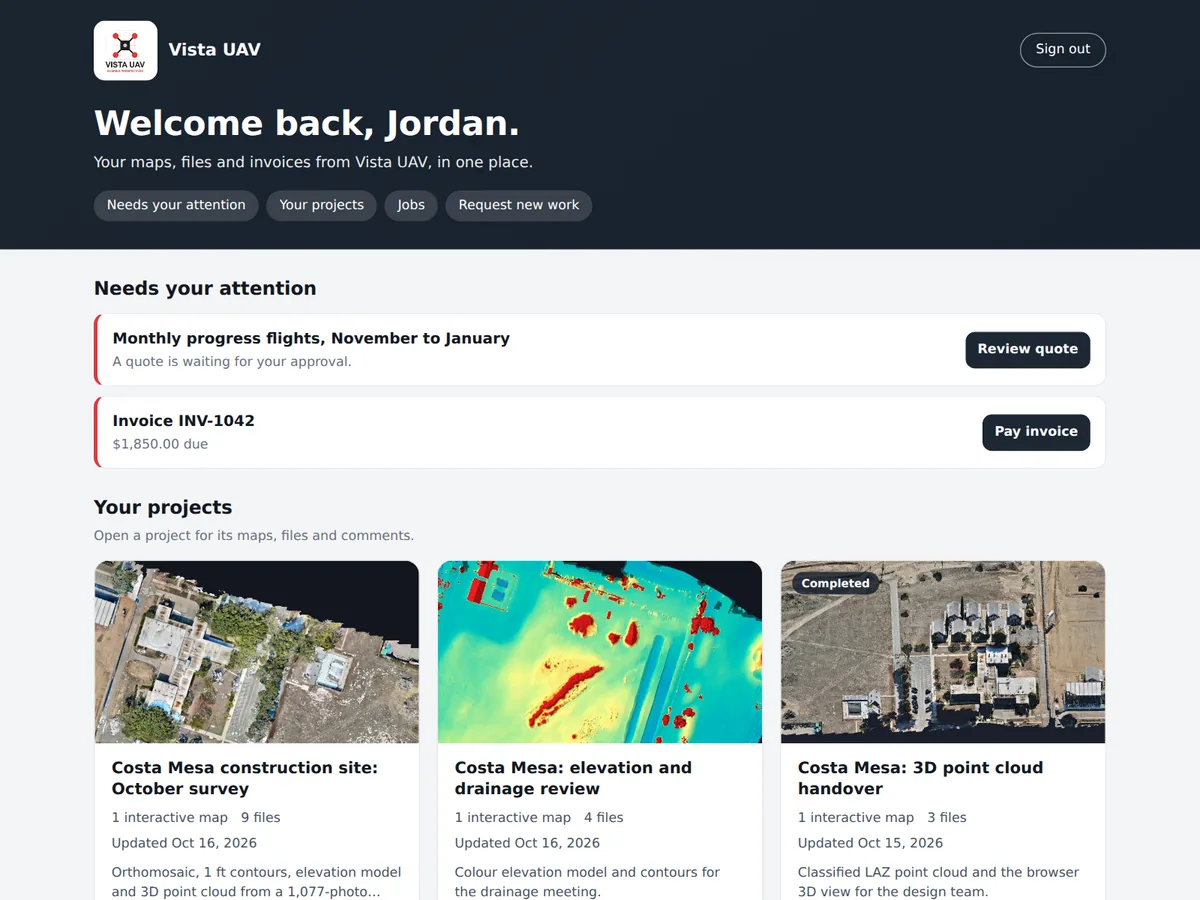
Task: Open the October survey orthomosaic thumbnail
Action: [x=257, y=652]
